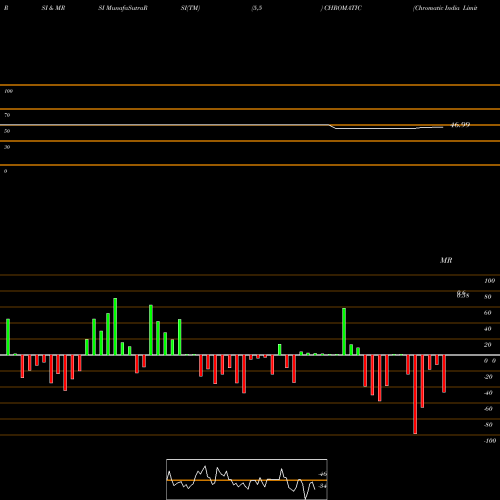Click the RSI scale label 70

point(7,115)
